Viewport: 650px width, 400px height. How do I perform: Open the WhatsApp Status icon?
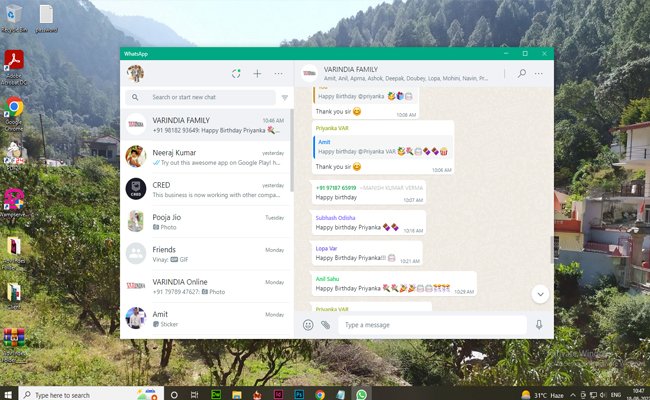(236, 73)
